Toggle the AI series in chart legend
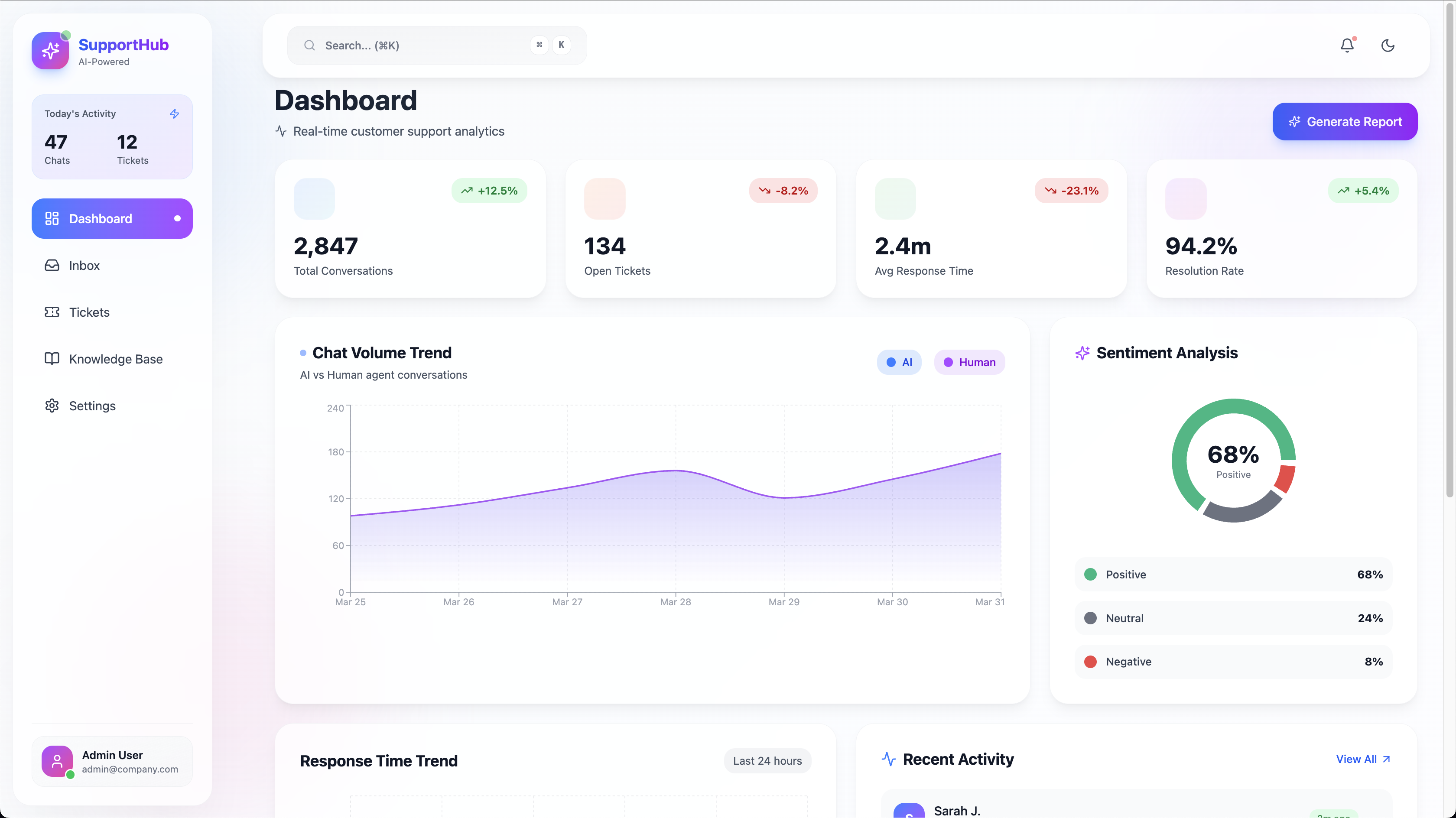Screen dimensions: 1456x818 tap(899, 362)
